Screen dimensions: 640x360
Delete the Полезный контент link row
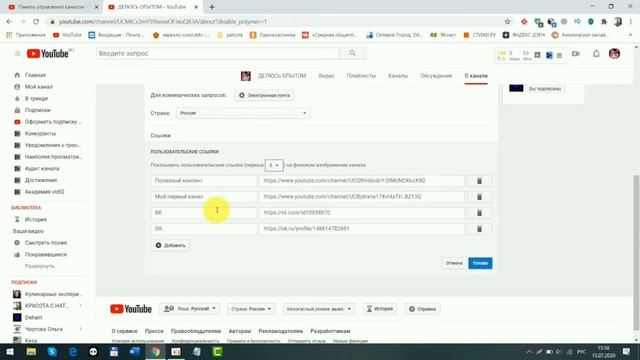coord(480,181)
